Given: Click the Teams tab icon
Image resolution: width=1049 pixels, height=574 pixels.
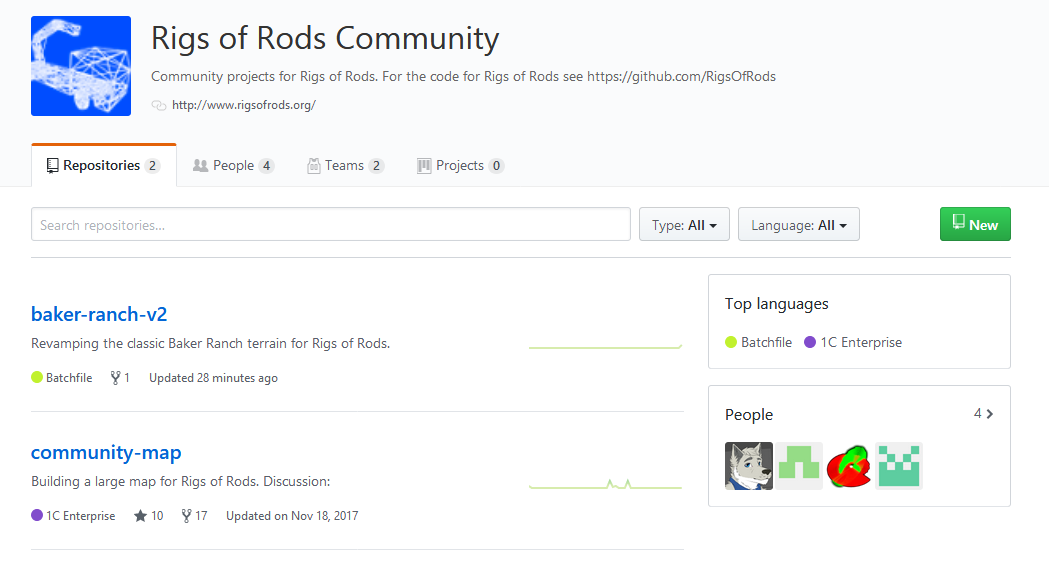Looking at the screenshot, I should (313, 165).
